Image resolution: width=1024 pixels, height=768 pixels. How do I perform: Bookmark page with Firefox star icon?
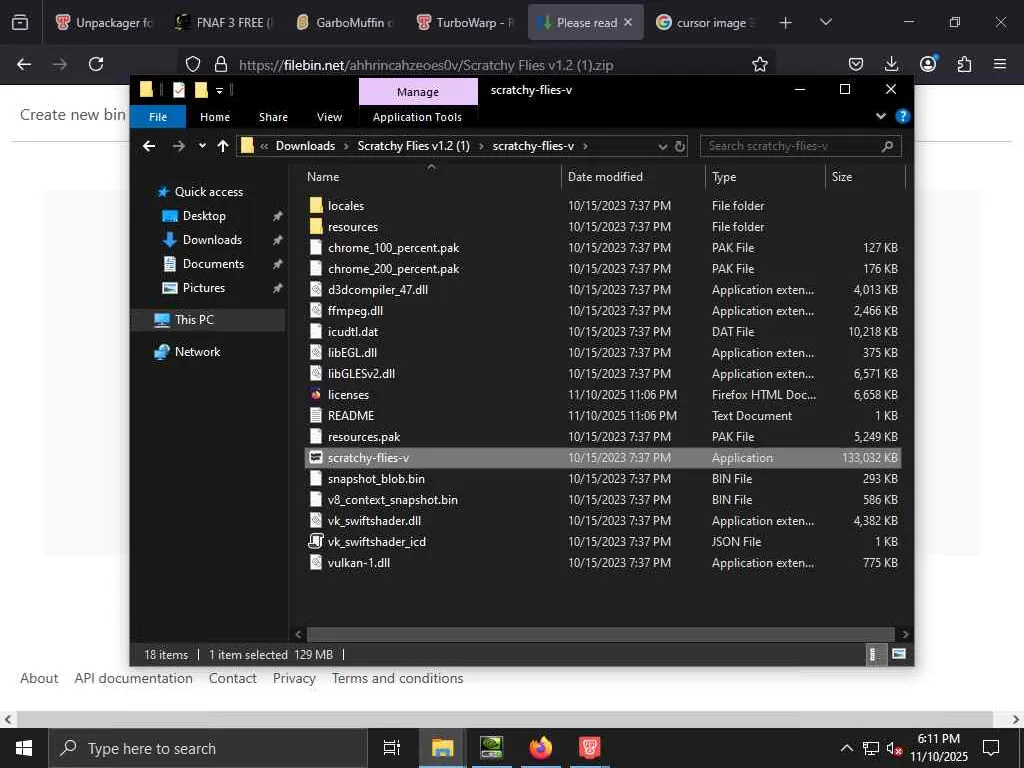pos(760,64)
